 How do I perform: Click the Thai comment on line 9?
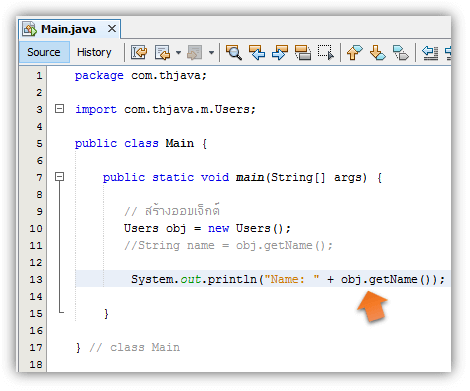(x=172, y=211)
